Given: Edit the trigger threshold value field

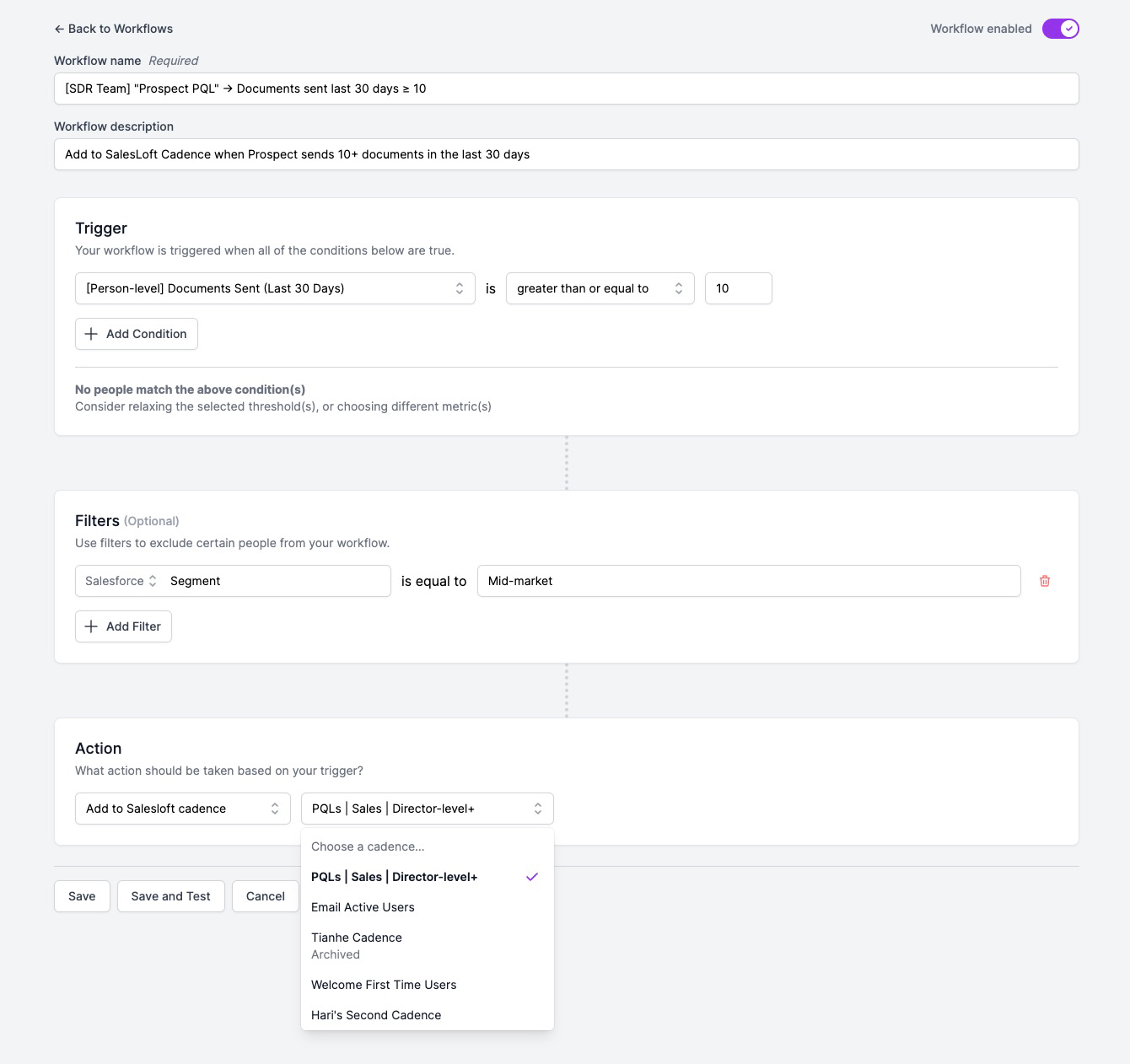Looking at the screenshot, I should [738, 288].
